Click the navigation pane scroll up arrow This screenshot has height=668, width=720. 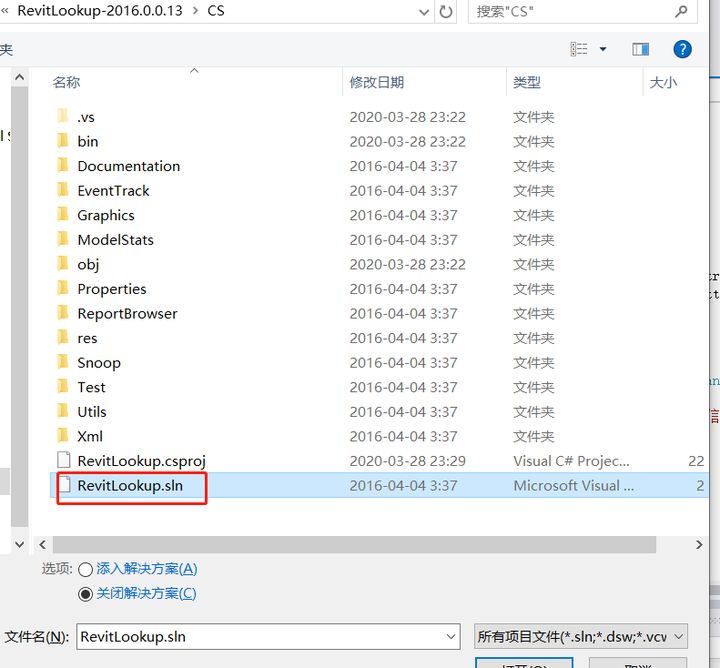pyautogui.click(x=19, y=77)
